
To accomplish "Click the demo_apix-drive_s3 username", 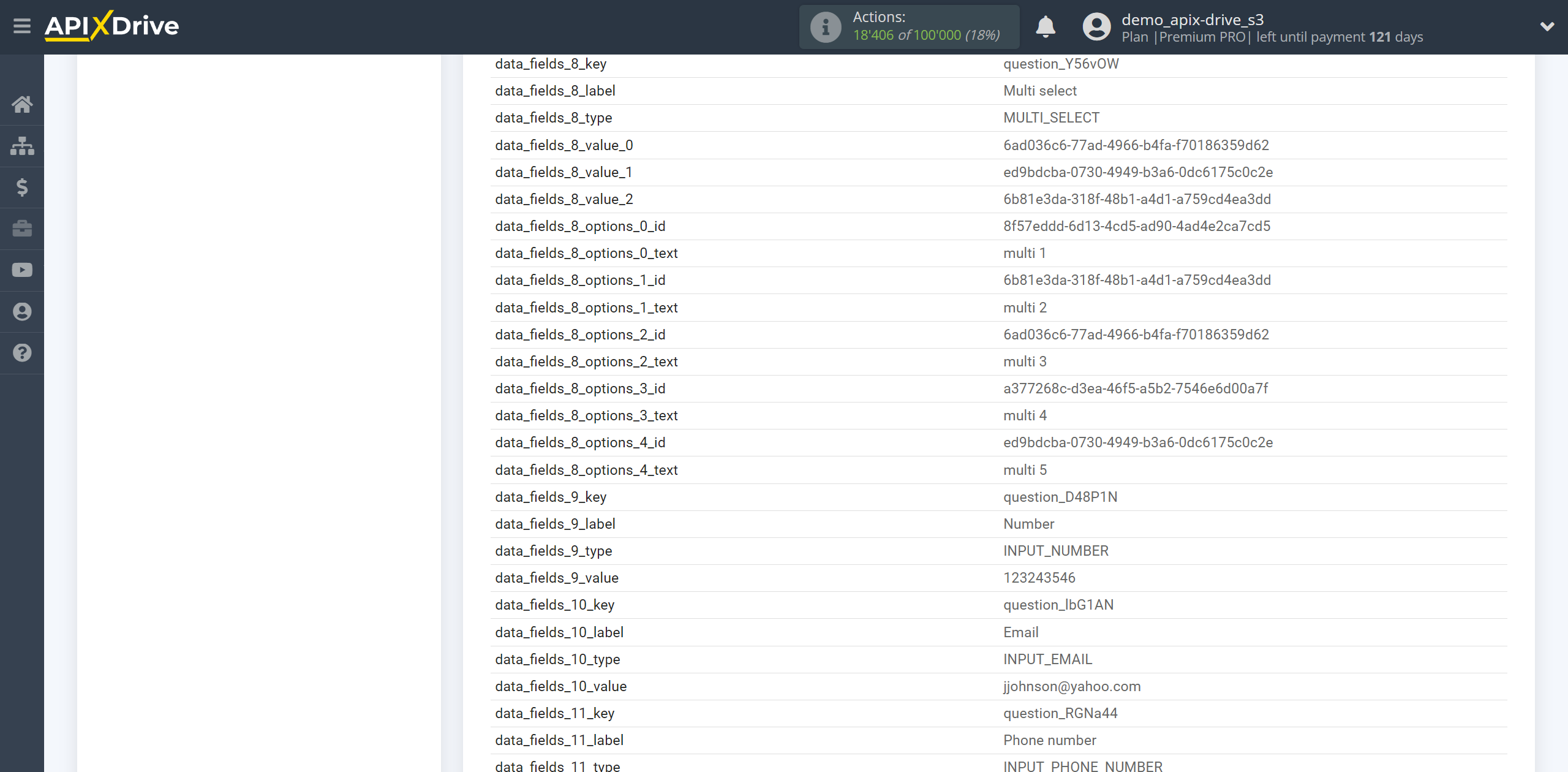I will (x=1193, y=20).
